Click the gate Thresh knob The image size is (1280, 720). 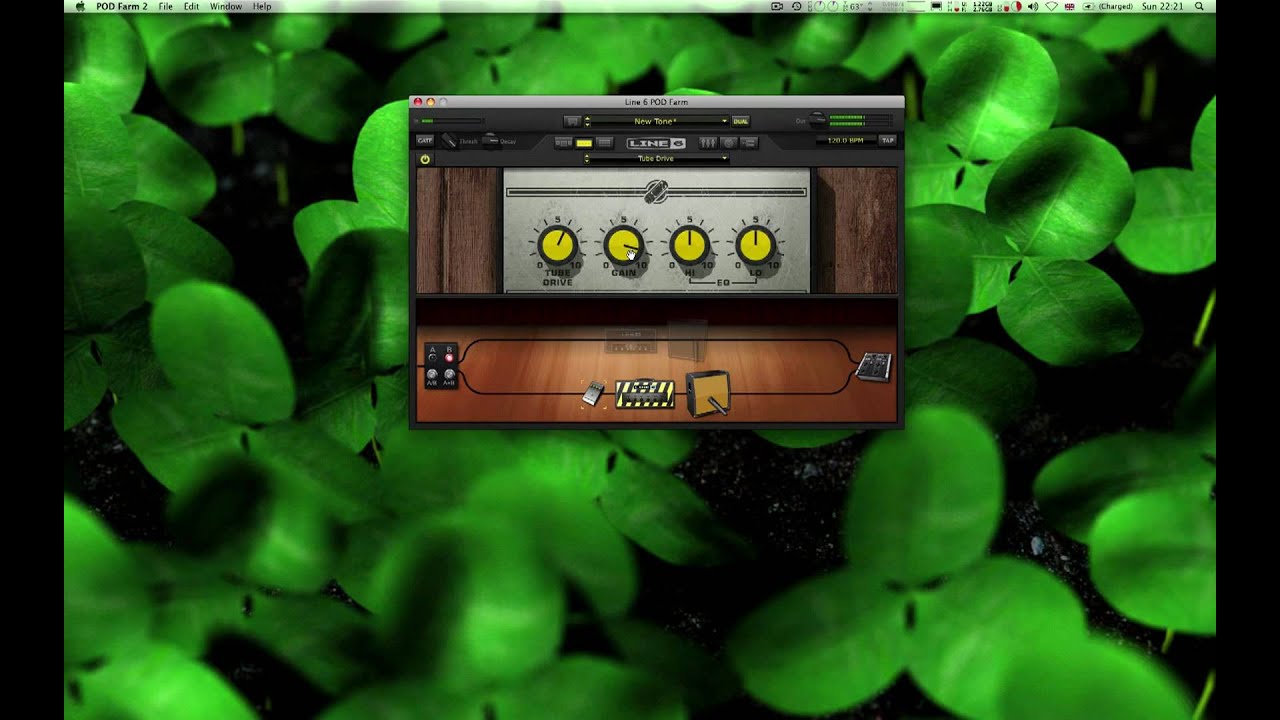tap(449, 141)
